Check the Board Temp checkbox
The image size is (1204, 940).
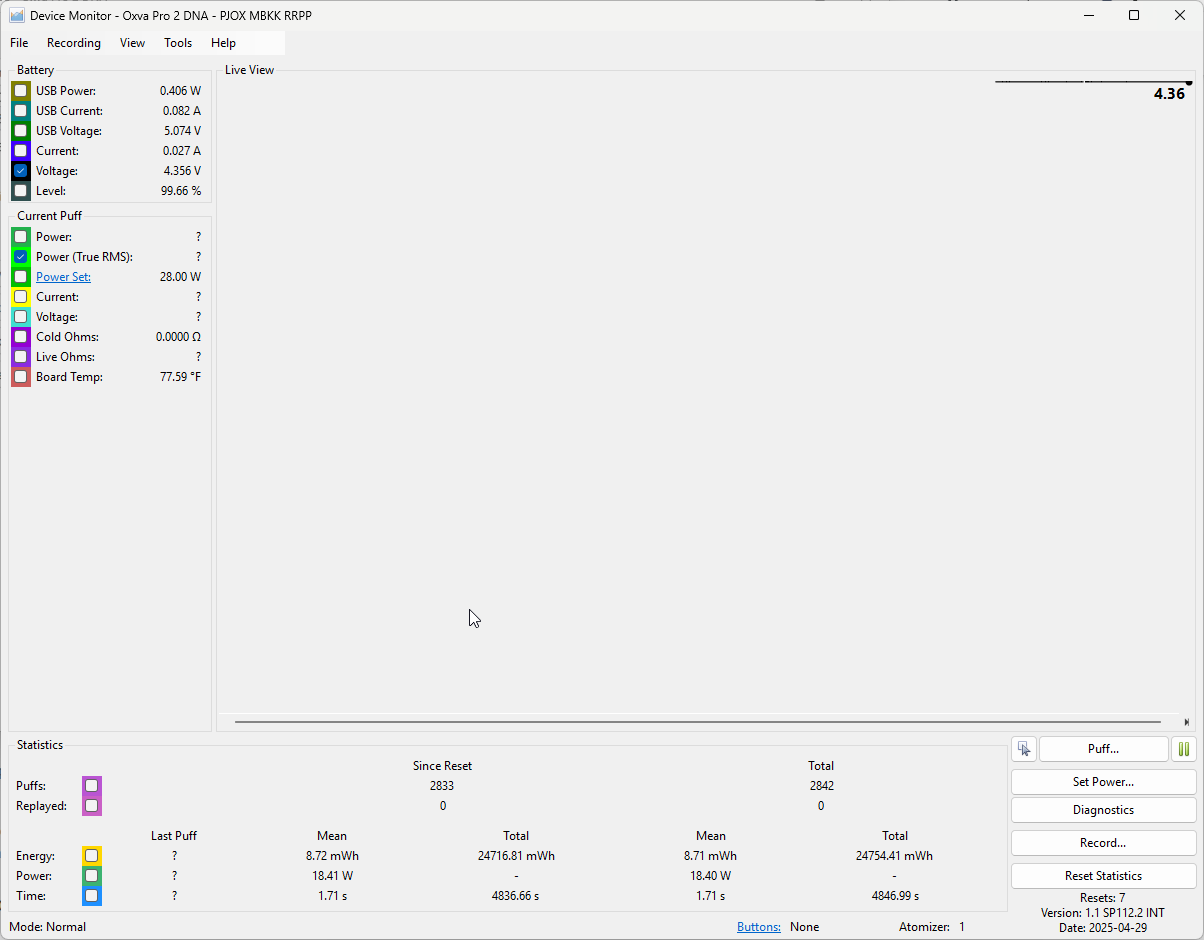(x=21, y=377)
